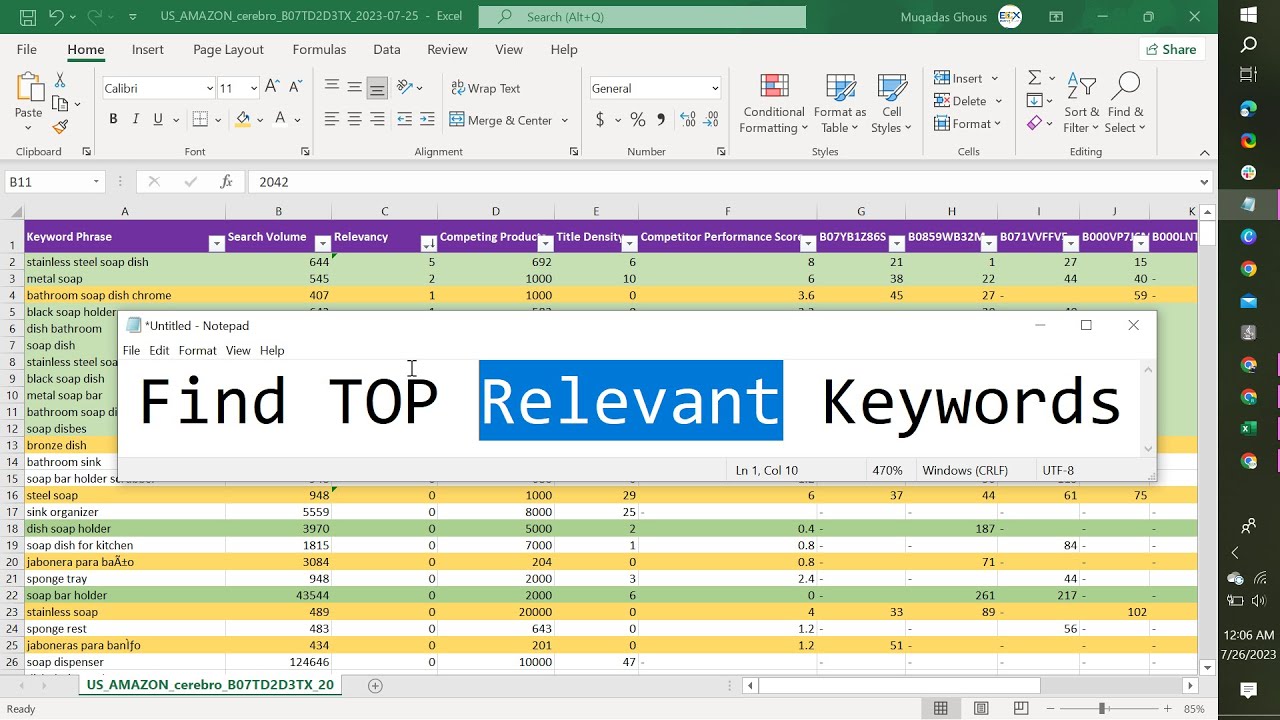The height and width of the screenshot is (720, 1280).
Task: Open the Formulas ribbon tab
Action: (319, 49)
